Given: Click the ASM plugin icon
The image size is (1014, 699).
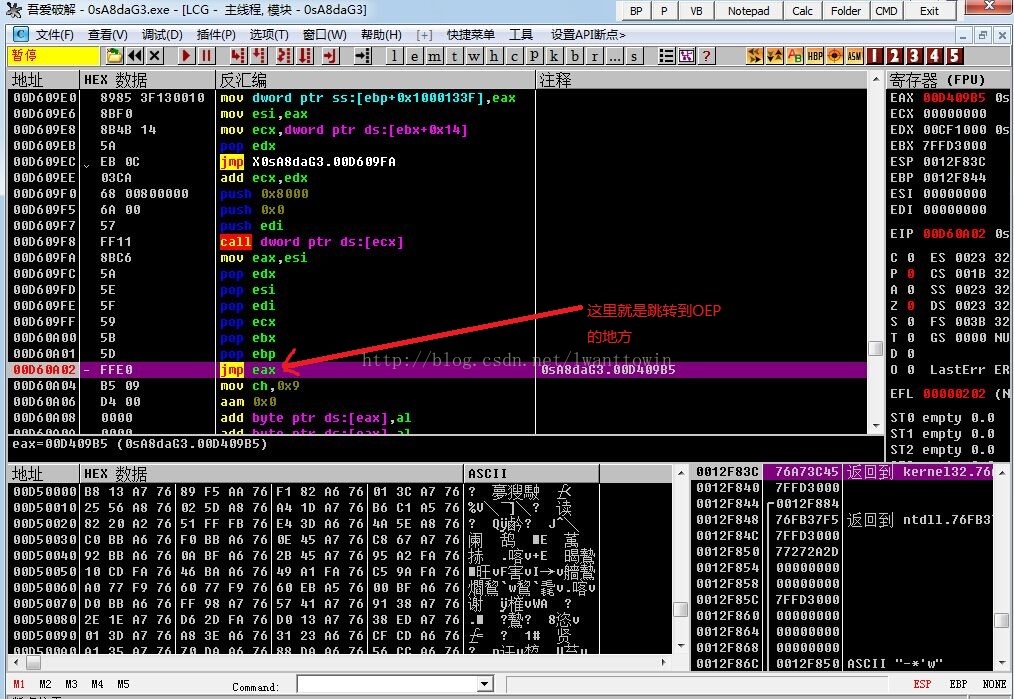Looking at the screenshot, I should coord(854,56).
